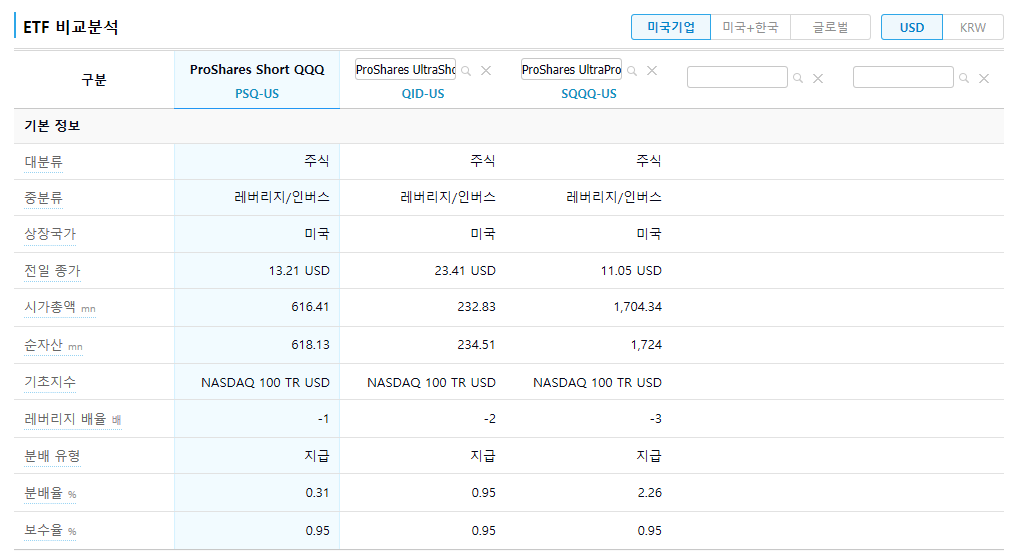
Task: Click the search icon next to ProShares UltraShort field
Action: click(466, 71)
